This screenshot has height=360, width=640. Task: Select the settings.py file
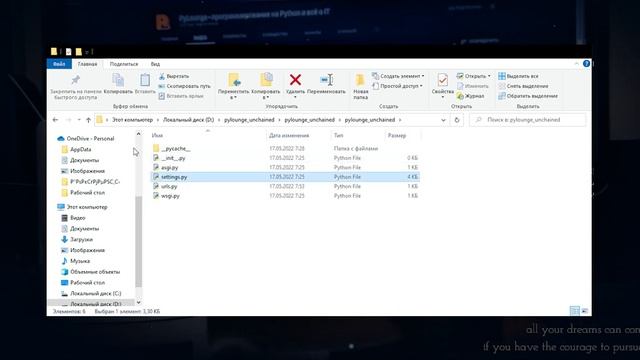coord(284,177)
